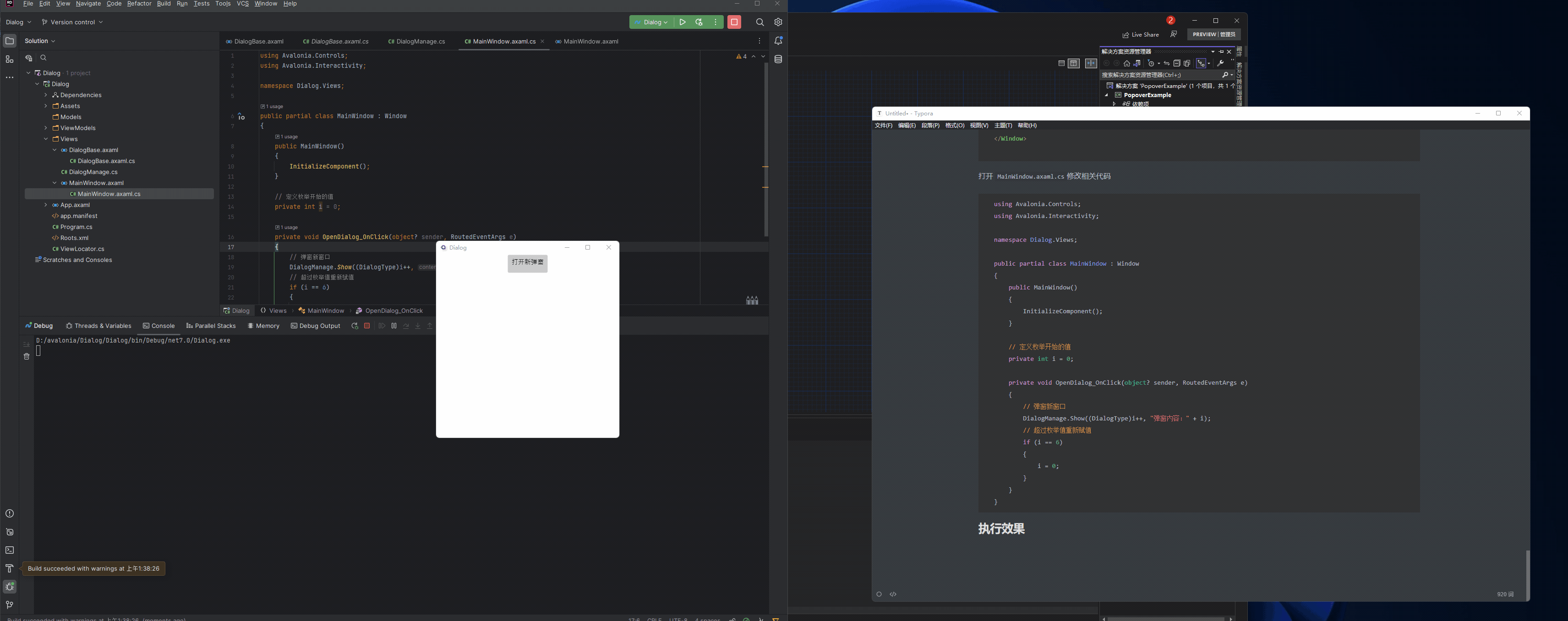Show Rider notifications bell
This screenshot has height=621, width=1568.
click(x=778, y=41)
